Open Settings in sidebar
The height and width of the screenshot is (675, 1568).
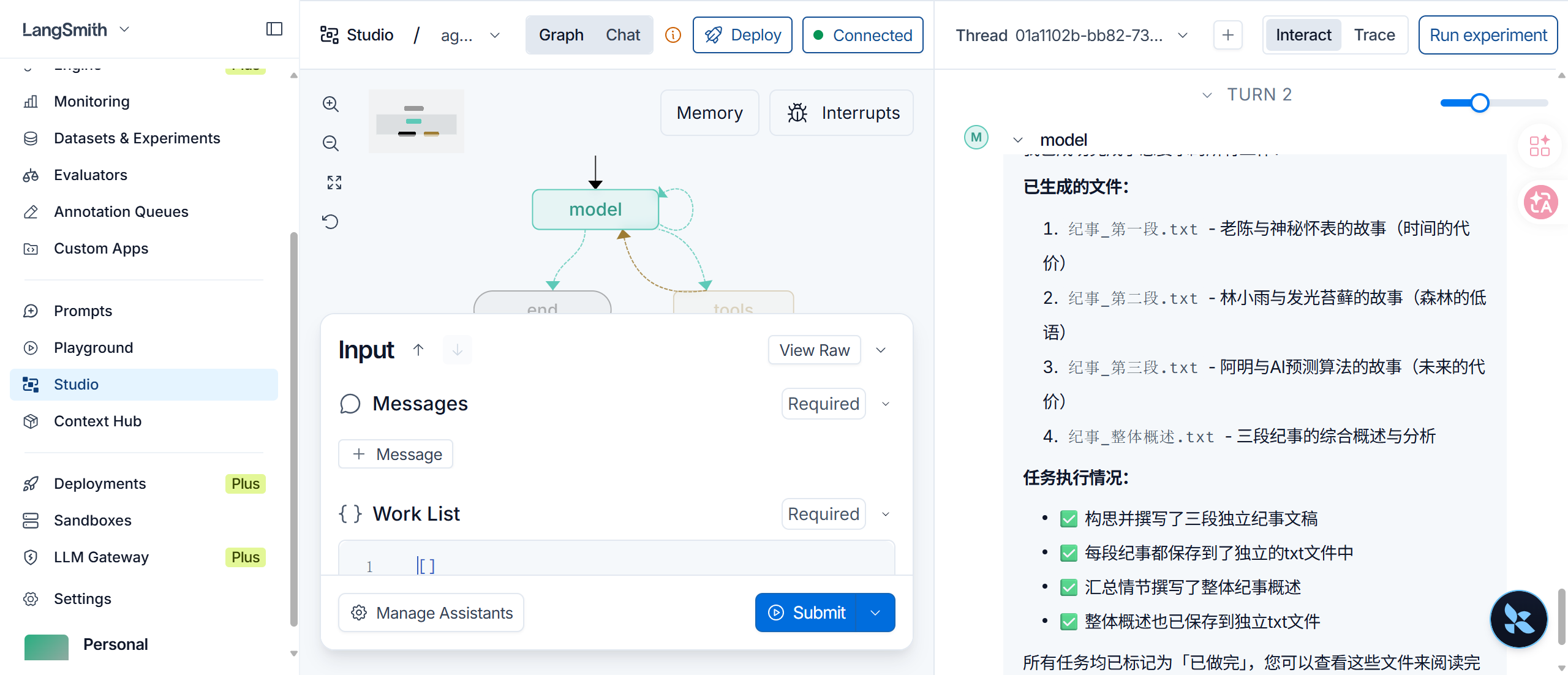click(x=144, y=598)
